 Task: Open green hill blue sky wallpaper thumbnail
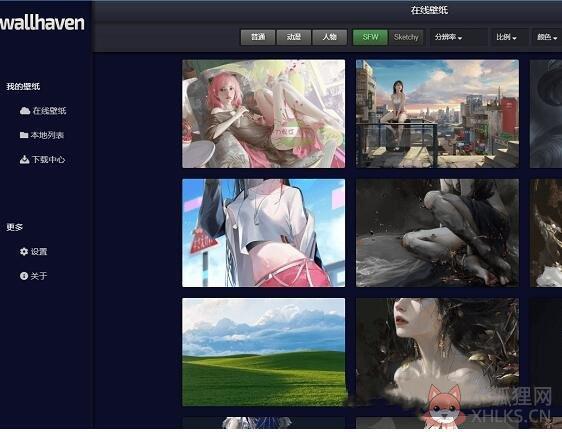[263, 352]
